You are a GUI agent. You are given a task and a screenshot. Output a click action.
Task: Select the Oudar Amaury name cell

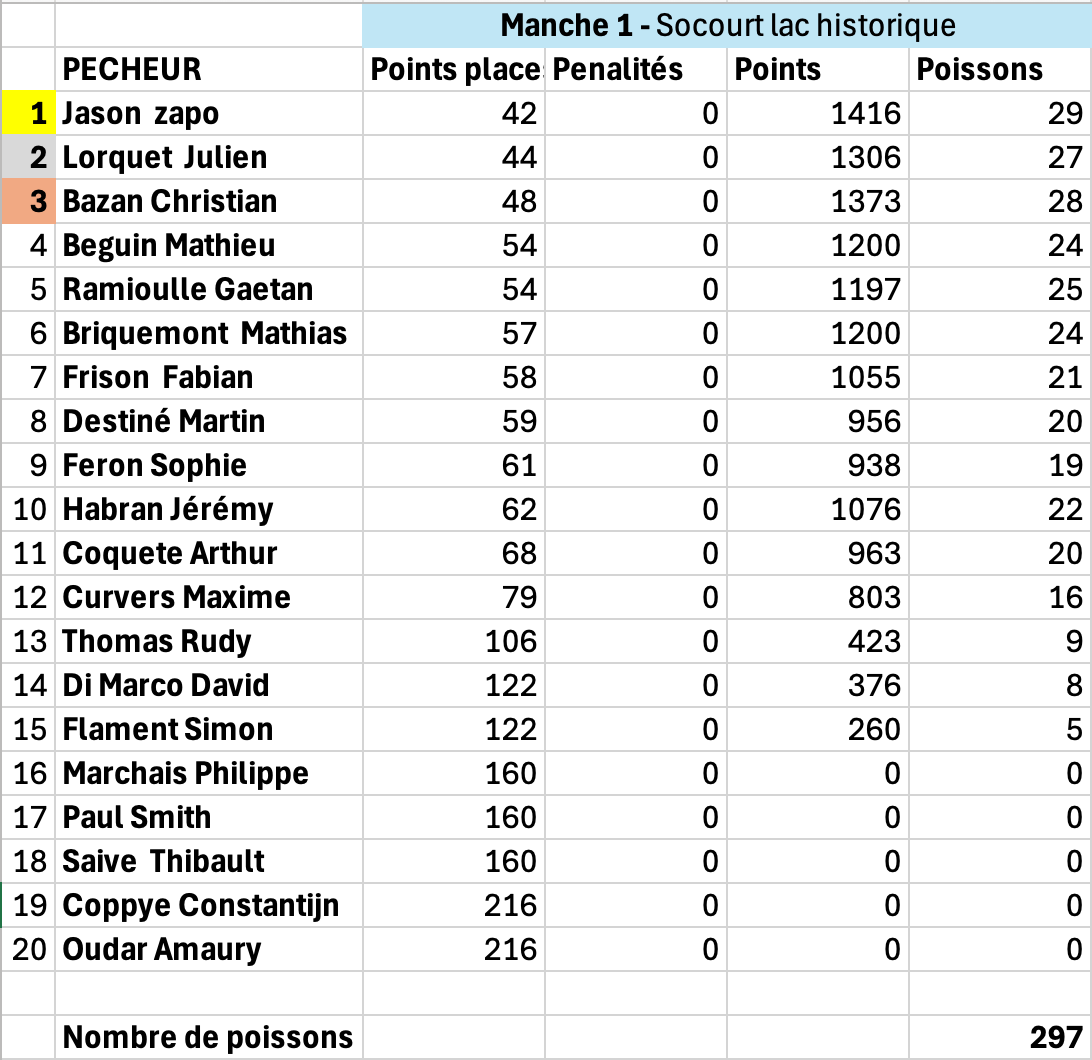pos(162,949)
